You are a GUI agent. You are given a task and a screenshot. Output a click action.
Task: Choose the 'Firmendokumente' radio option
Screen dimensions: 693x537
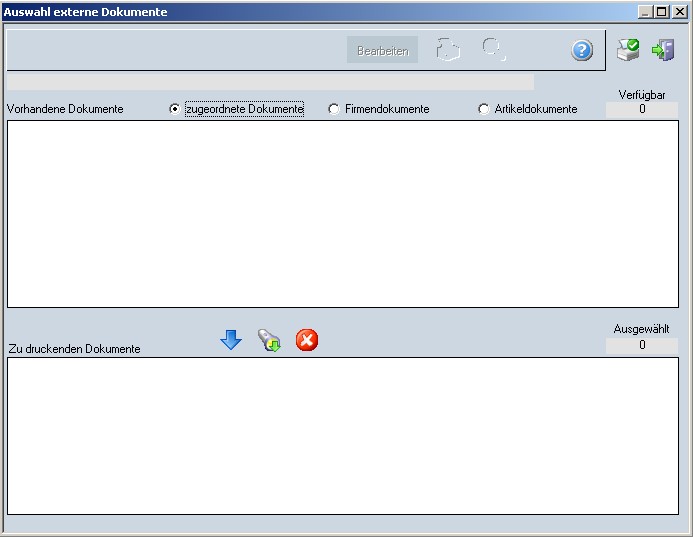point(334,109)
